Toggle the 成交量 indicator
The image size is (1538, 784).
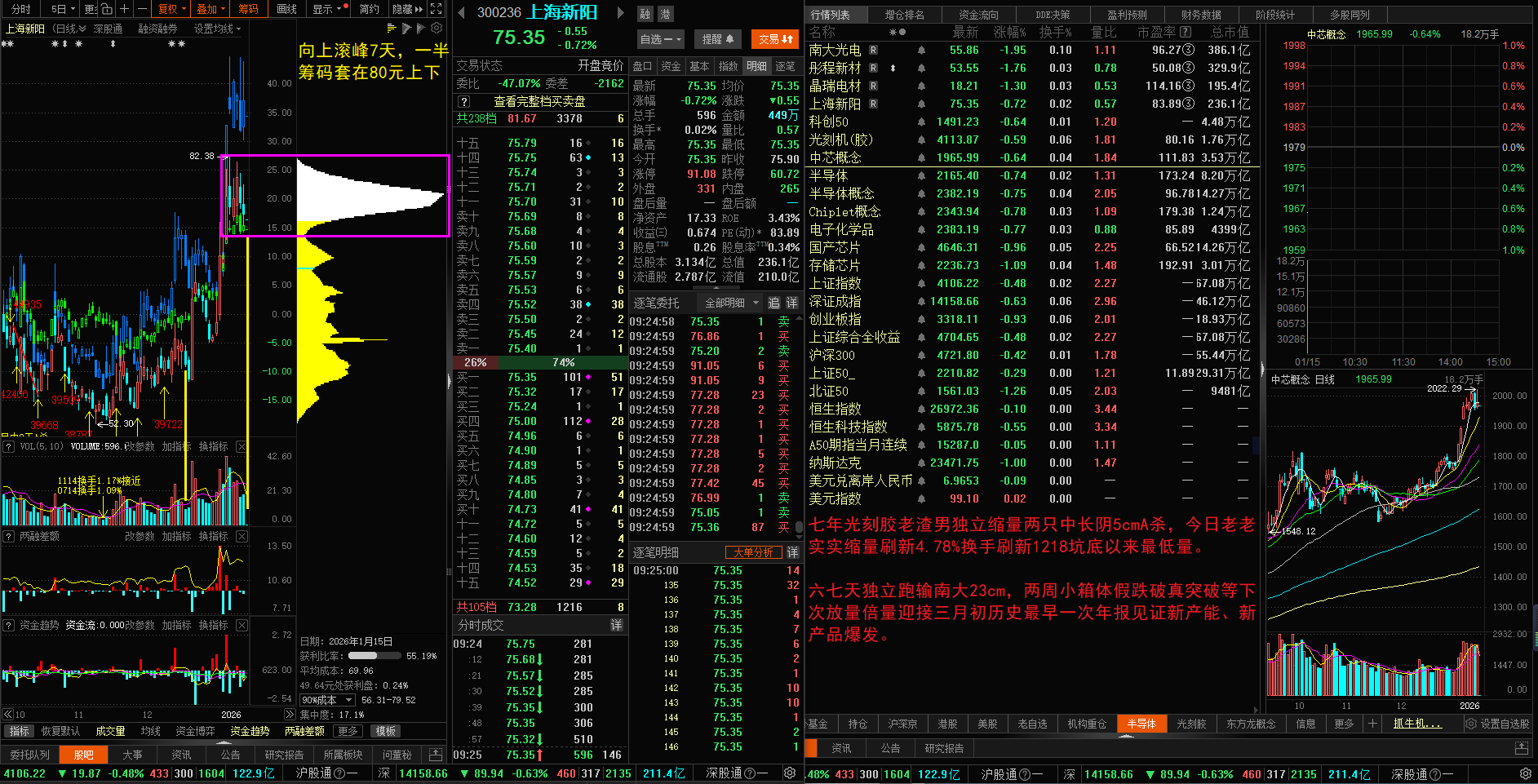coord(110,731)
